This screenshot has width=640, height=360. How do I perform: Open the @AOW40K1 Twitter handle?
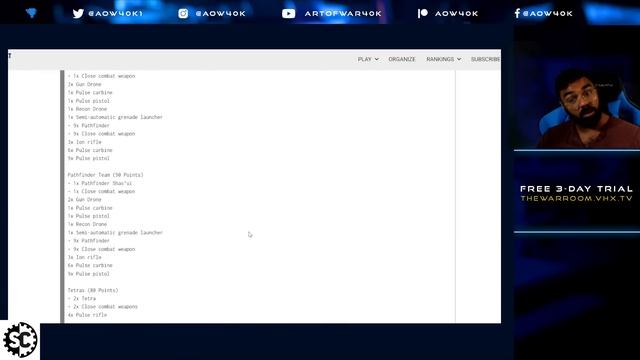tap(116, 13)
